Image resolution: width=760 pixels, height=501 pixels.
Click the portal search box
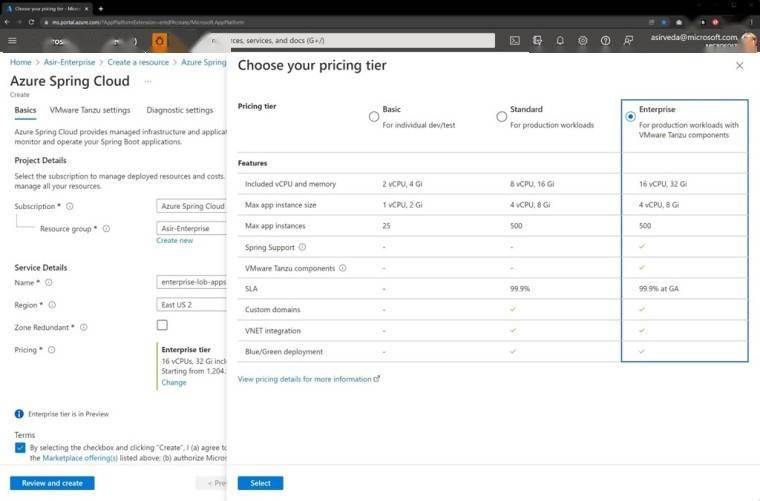tap(353, 41)
